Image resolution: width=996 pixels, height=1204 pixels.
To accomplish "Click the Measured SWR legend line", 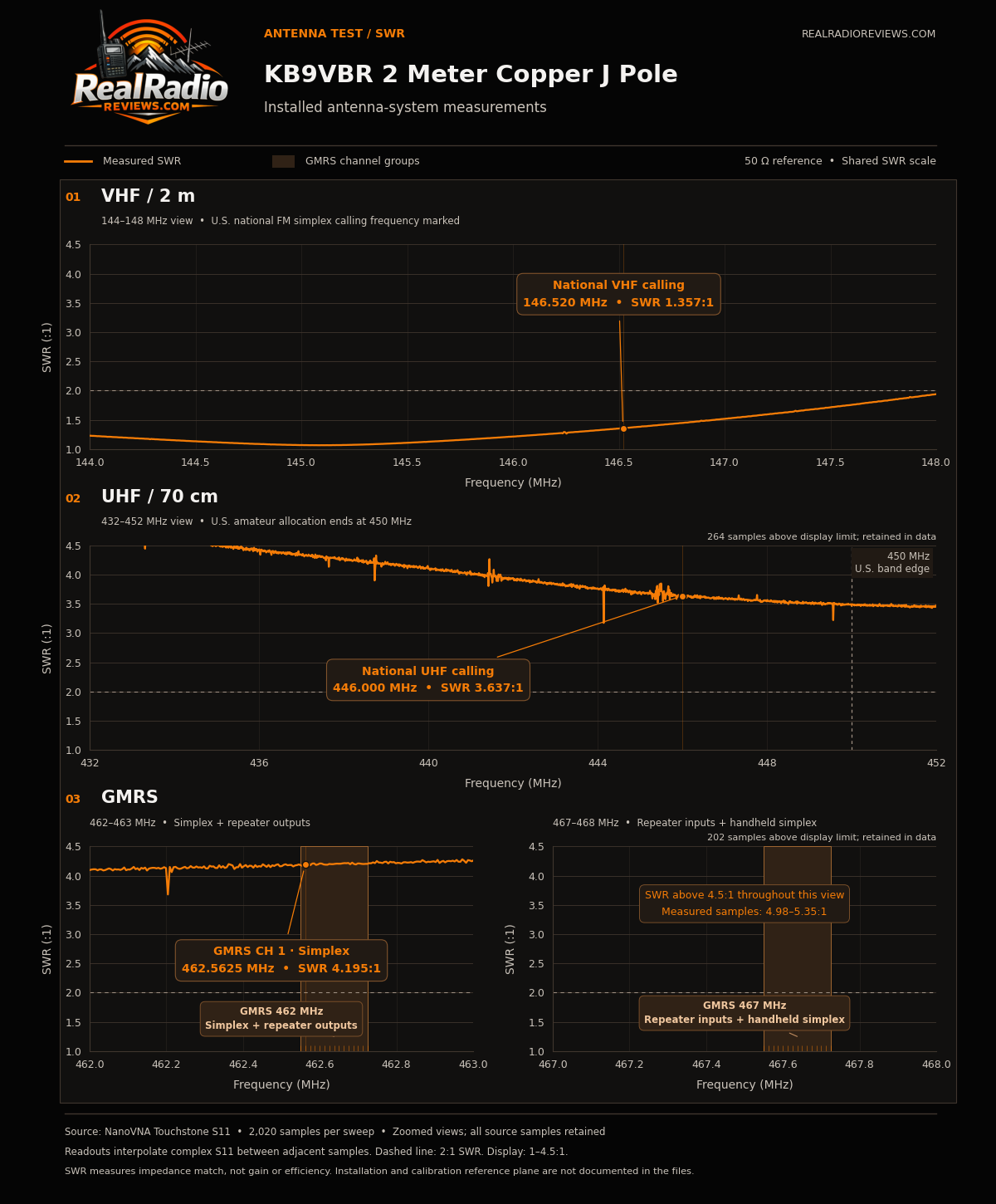I will [79, 161].
